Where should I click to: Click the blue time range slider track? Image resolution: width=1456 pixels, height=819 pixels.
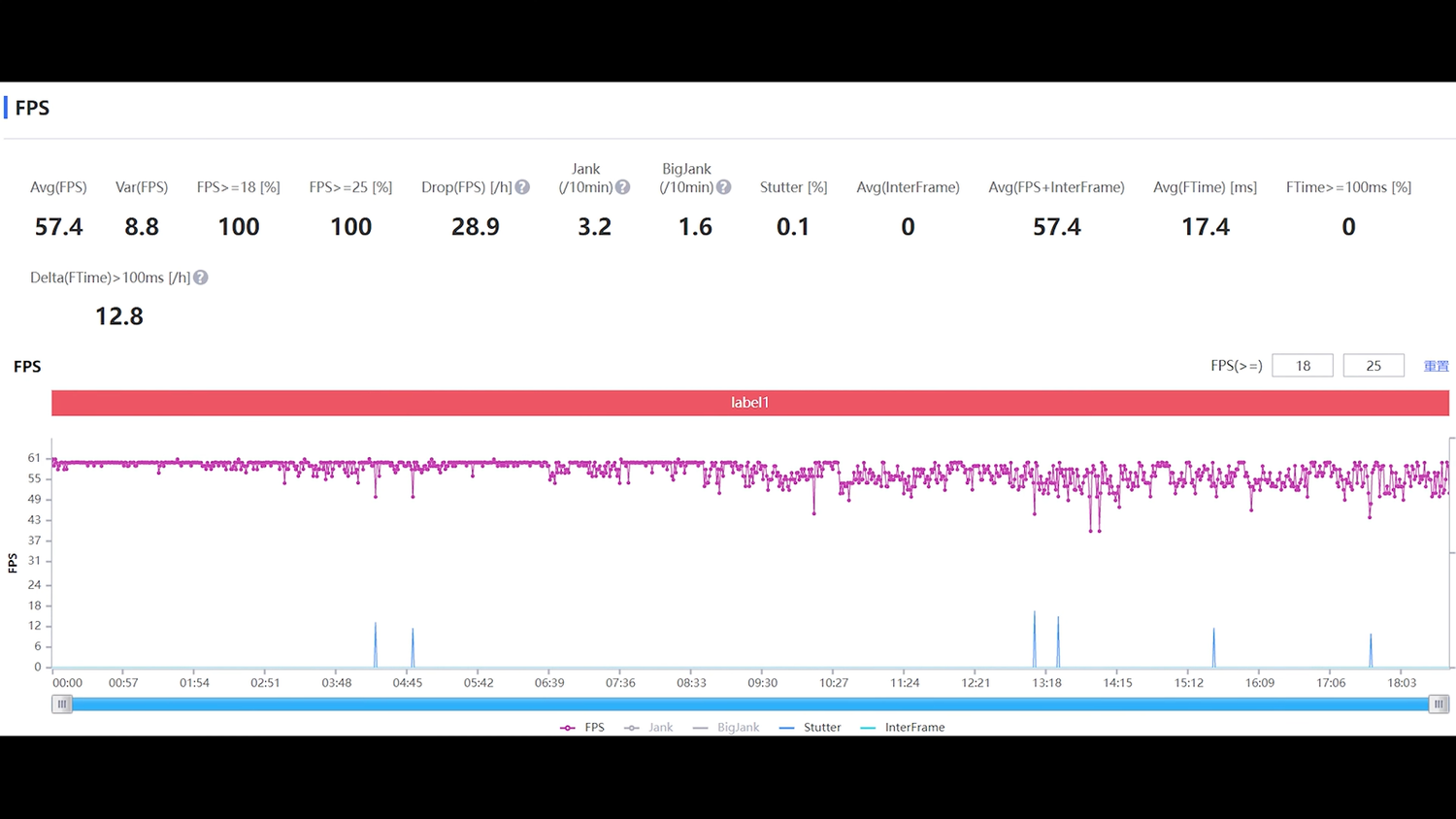click(x=750, y=704)
